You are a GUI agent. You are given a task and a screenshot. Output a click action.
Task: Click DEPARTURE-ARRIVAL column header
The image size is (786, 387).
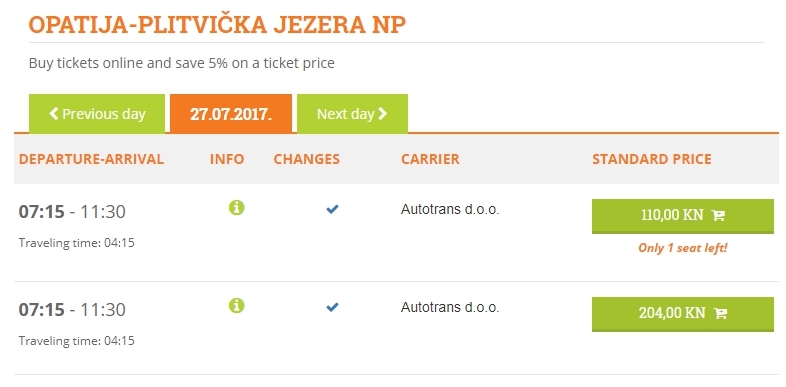click(91, 159)
